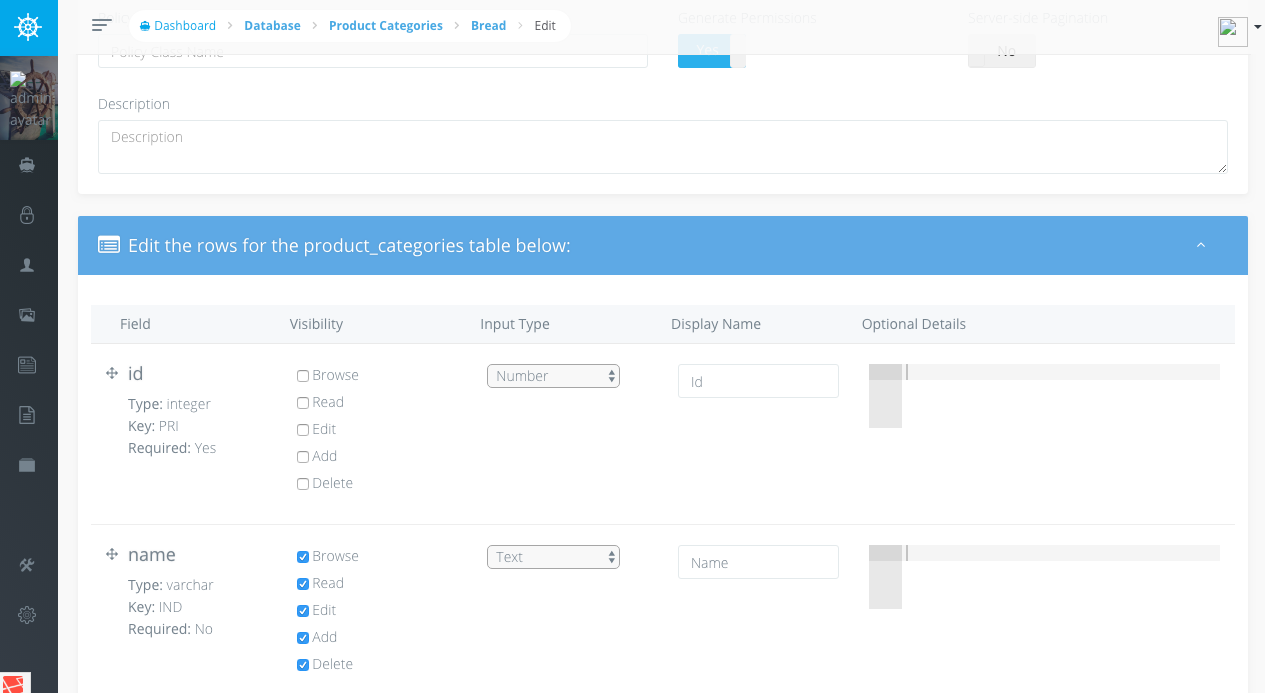The height and width of the screenshot is (693, 1265).
Task: Click inside the Display Name field for Name
Action: coord(758,562)
